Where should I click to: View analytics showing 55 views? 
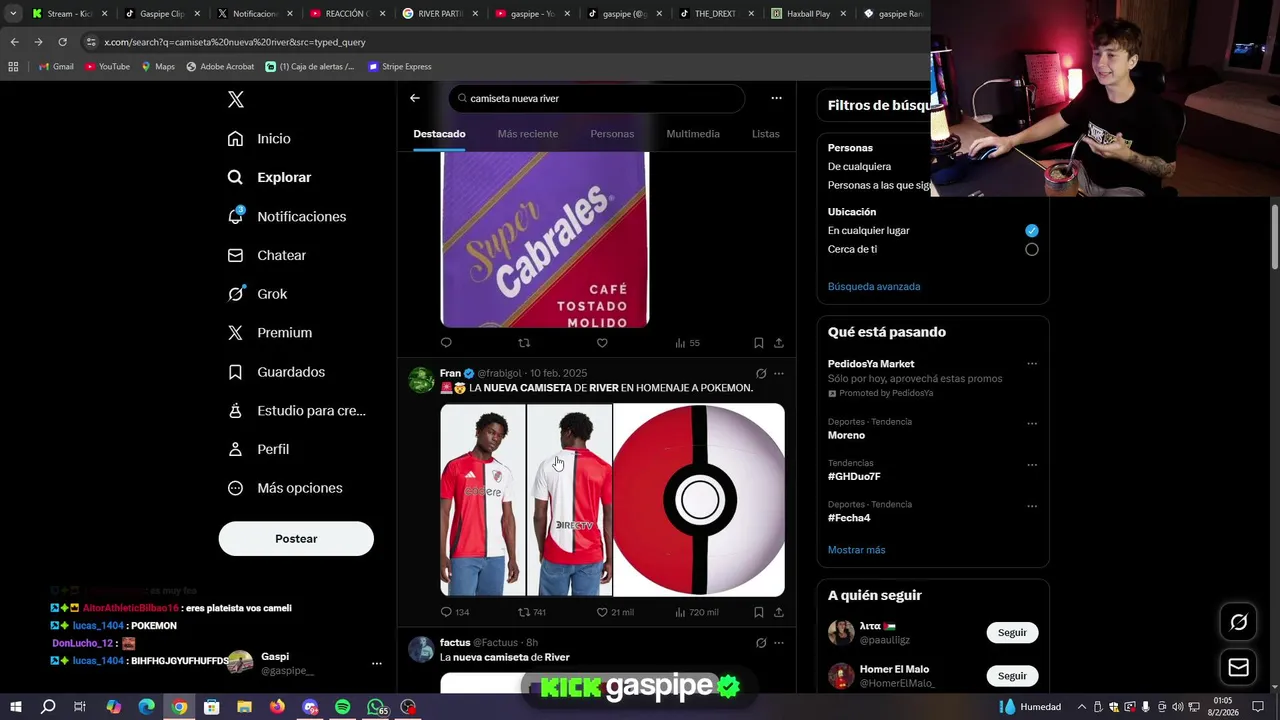click(687, 343)
